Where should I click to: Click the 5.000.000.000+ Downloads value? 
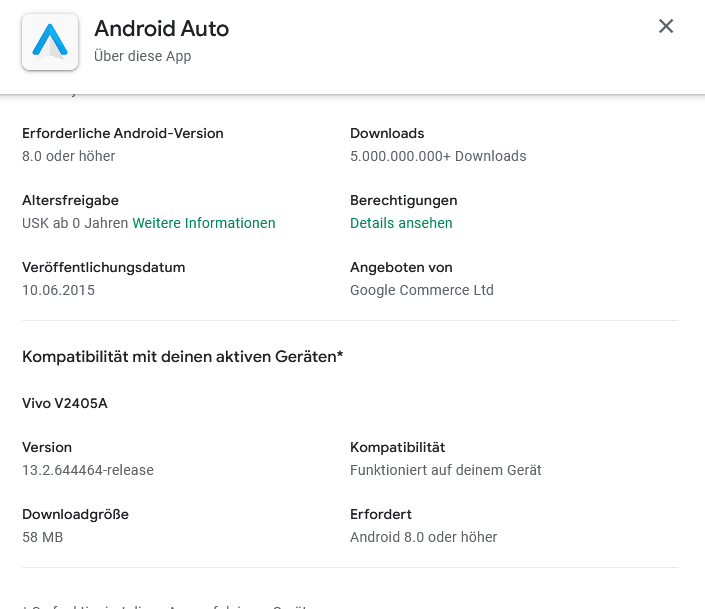(438, 156)
